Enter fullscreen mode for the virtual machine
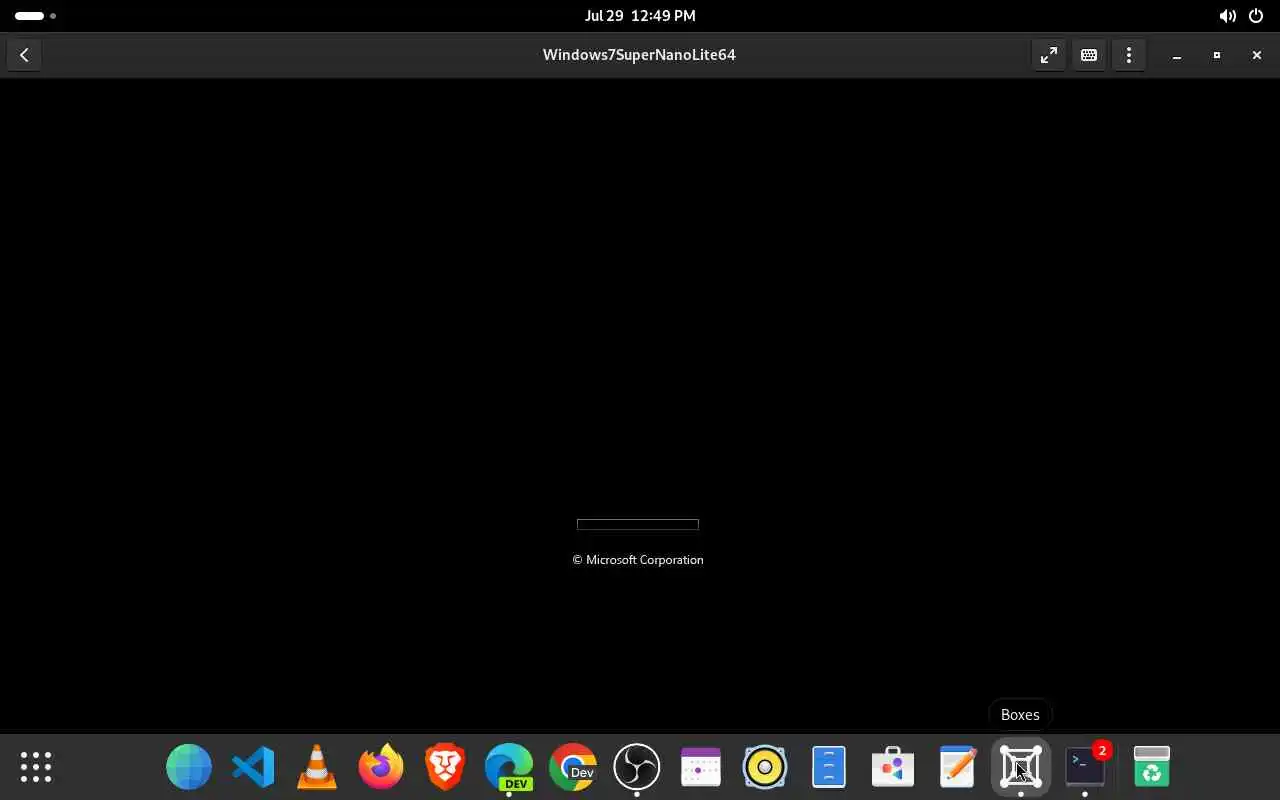The image size is (1280, 800). (x=1048, y=55)
